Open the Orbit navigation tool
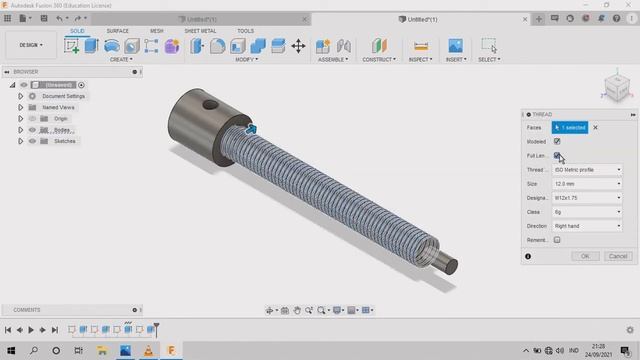This screenshot has width=640, height=360. [269, 311]
